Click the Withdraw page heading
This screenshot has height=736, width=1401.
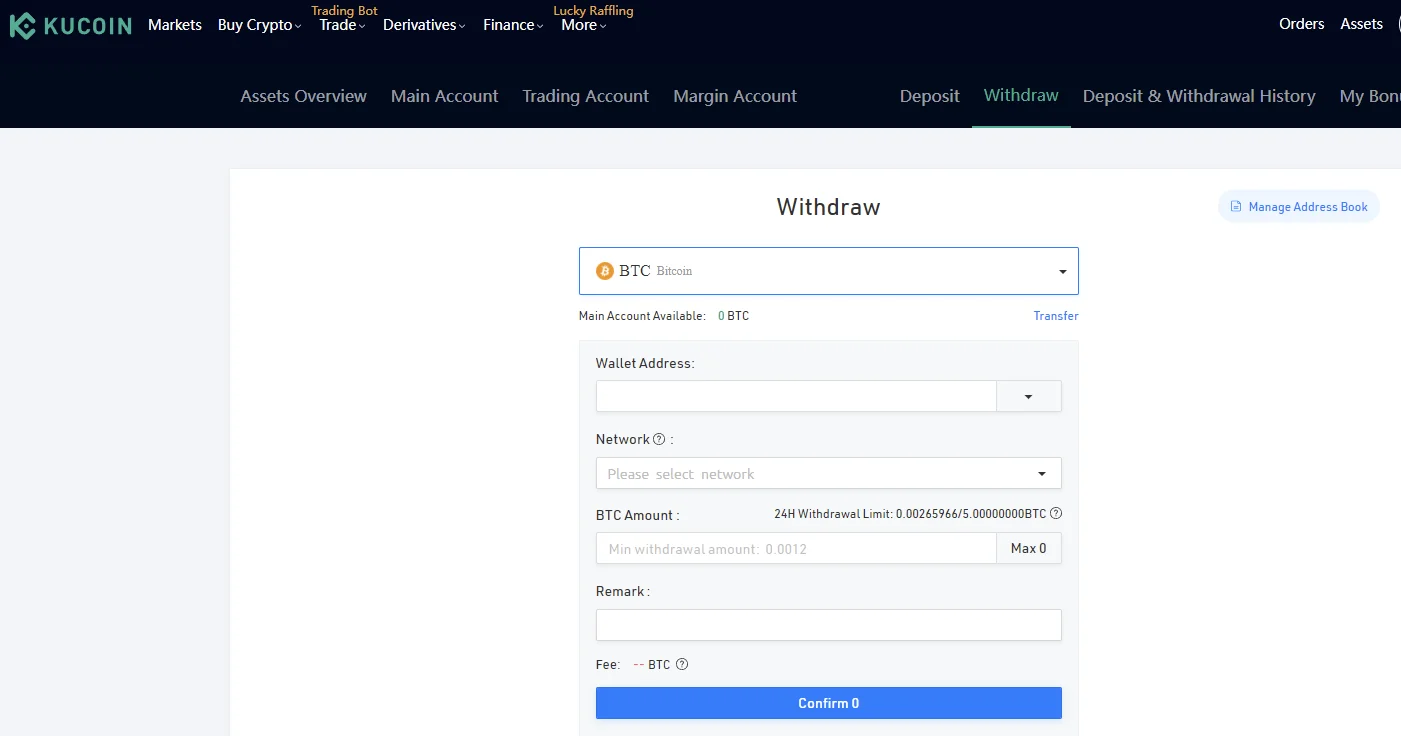tap(828, 207)
